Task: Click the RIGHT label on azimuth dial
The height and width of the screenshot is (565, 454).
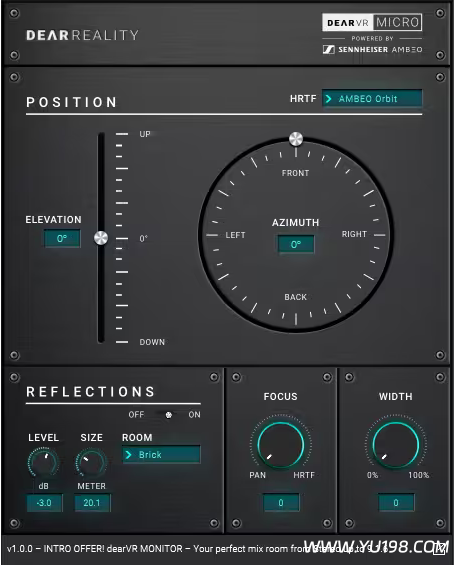Action: pos(354,234)
